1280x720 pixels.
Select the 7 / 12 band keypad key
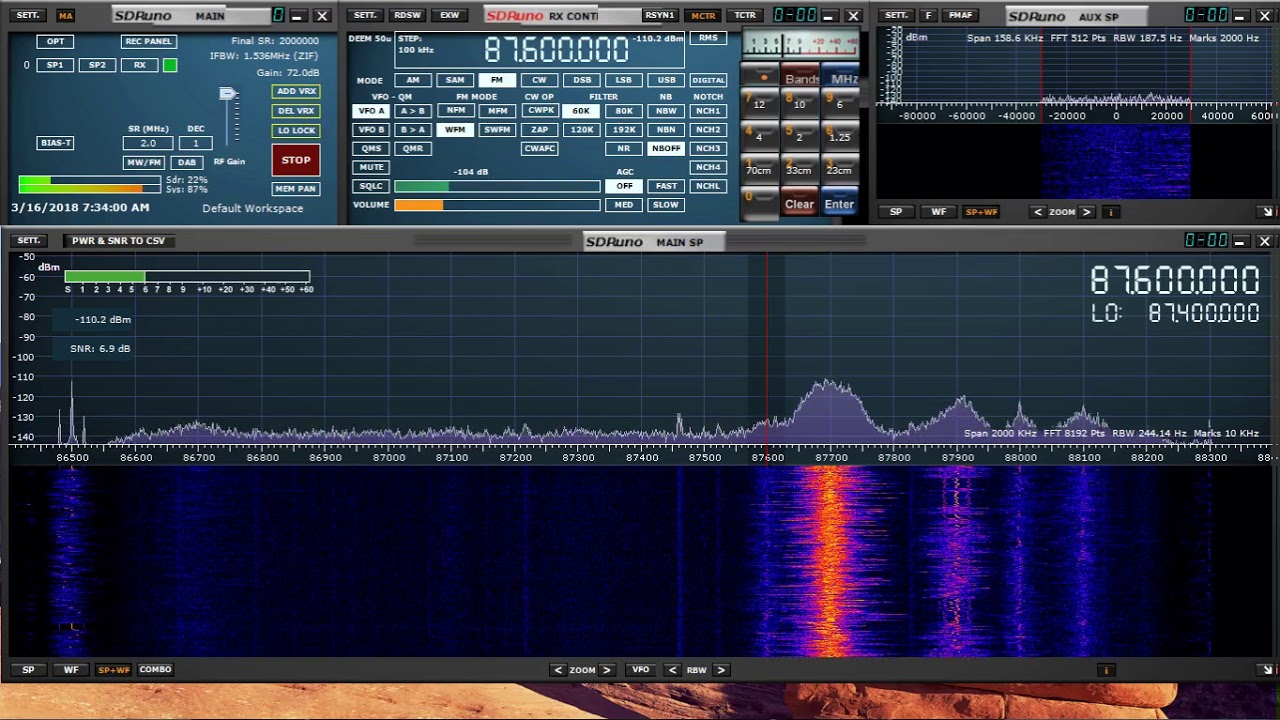[x=759, y=102]
